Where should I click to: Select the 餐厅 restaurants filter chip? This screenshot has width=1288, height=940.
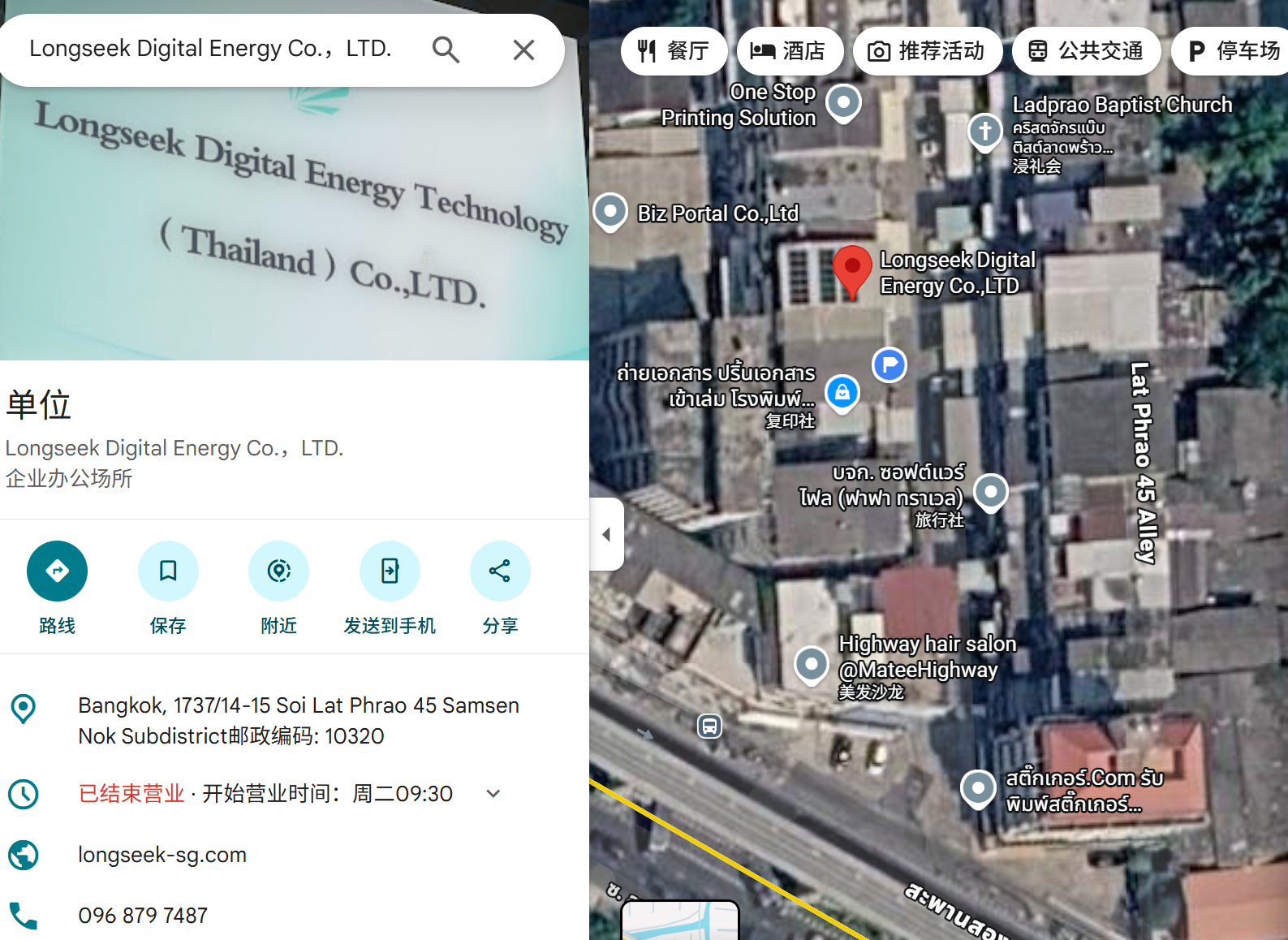tap(674, 51)
